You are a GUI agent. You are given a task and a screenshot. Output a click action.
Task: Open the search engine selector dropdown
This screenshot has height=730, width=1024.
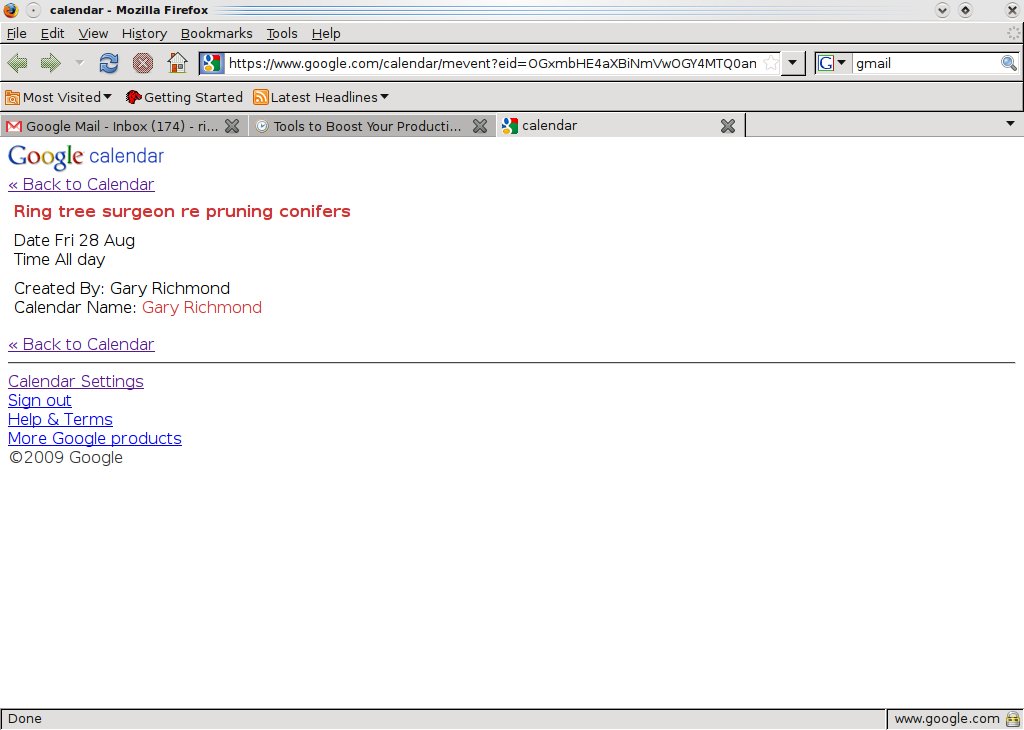click(833, 63)
